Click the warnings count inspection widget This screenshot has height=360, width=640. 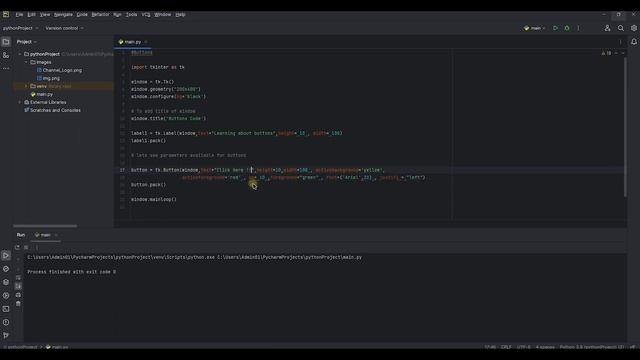click(x=606, y=53)
